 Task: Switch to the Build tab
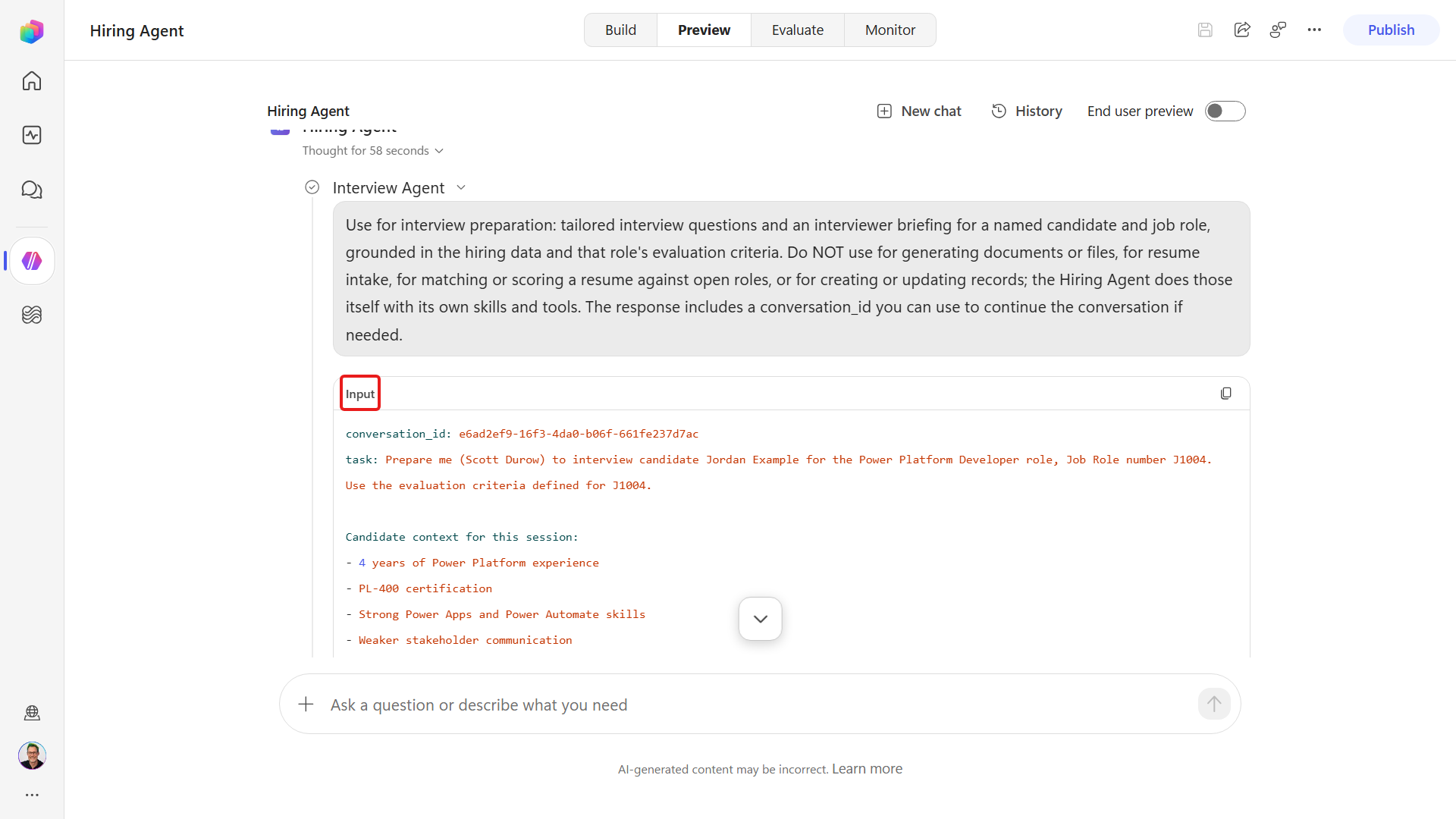pyautogui.click(x=620, y=30)
